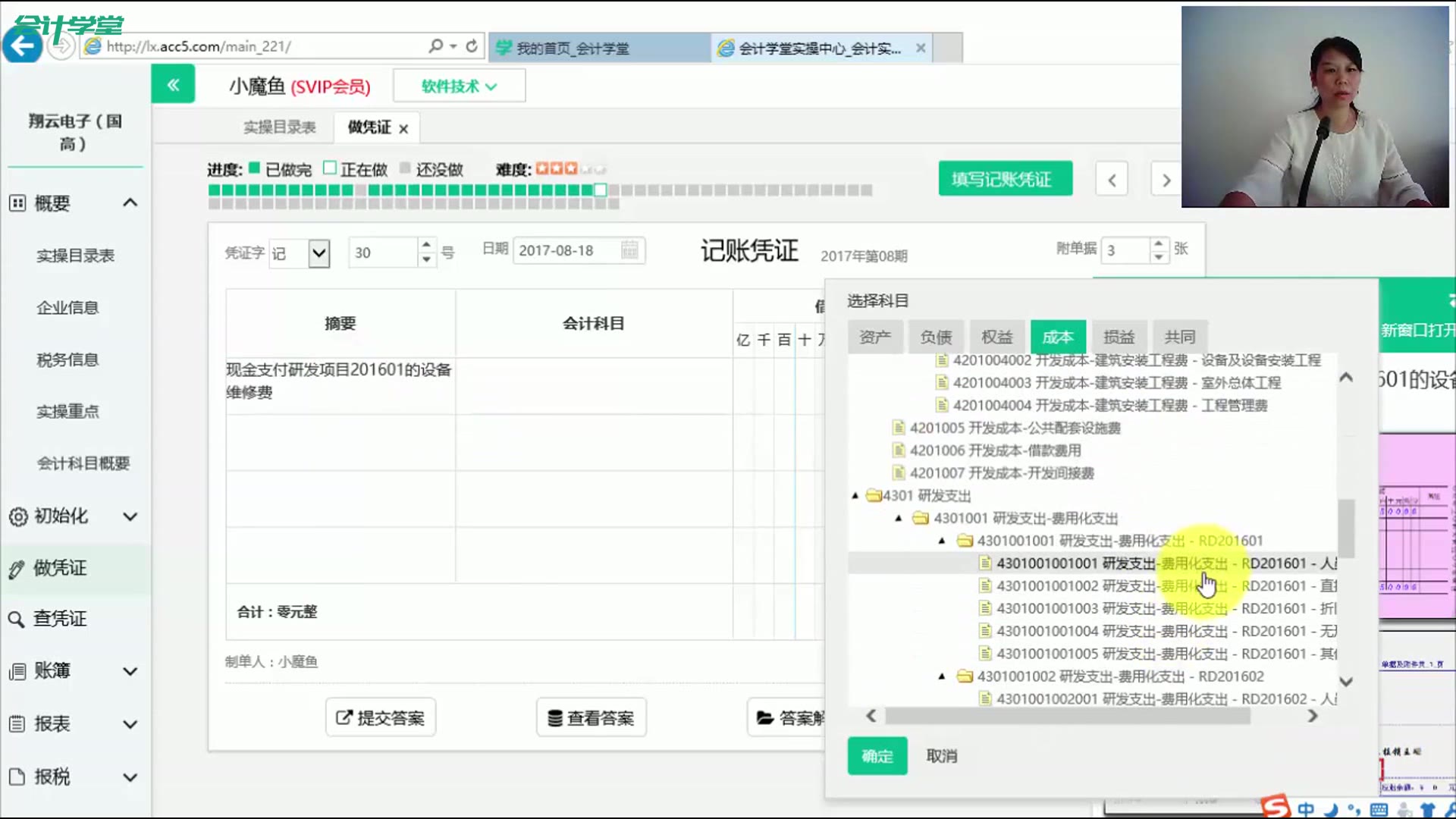Click the 账簿 ledger icon in sidebar
The height and width of the screenshot is (819, 1456).
17,671
